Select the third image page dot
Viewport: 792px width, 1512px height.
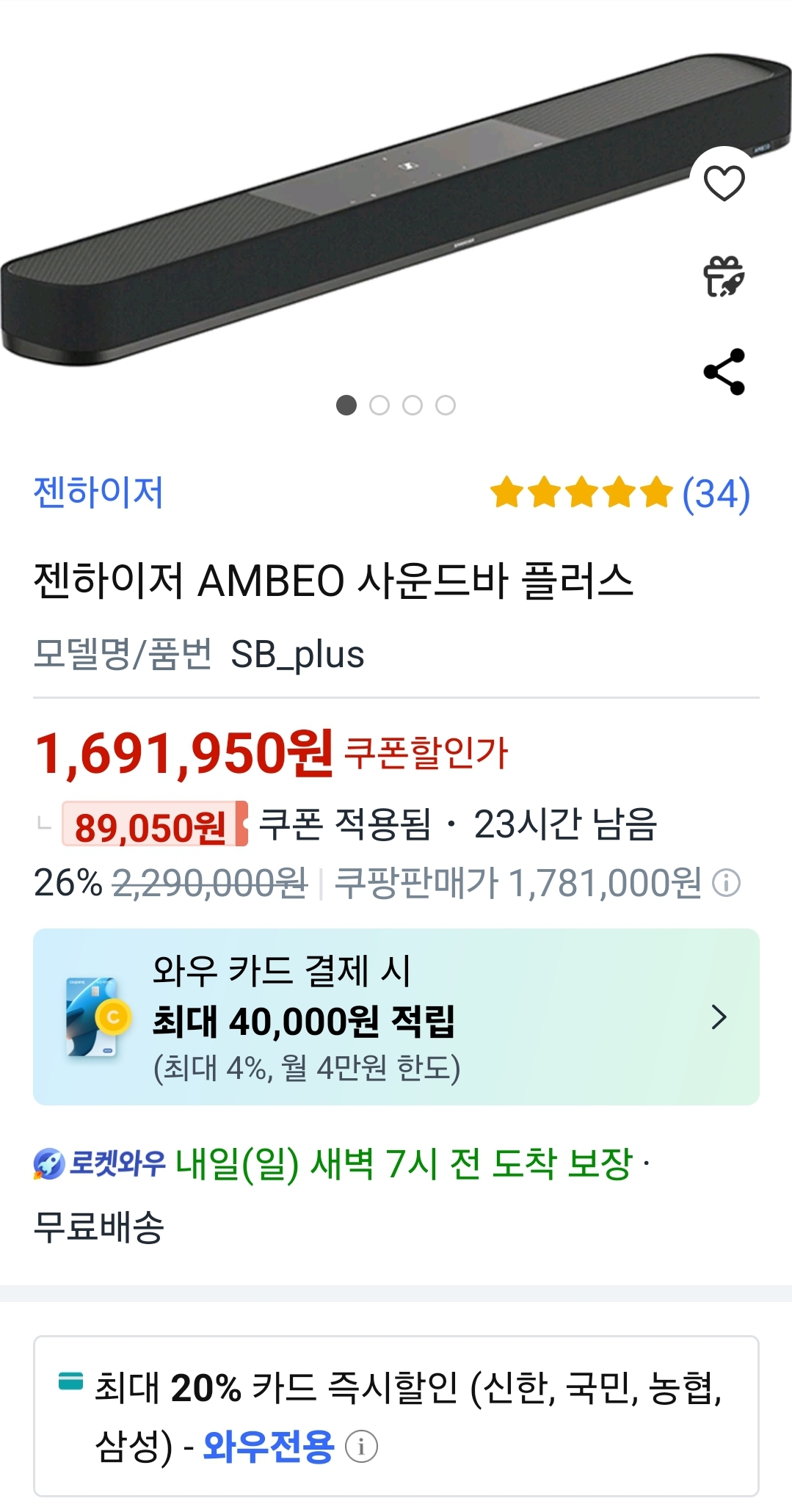[413, 405]
